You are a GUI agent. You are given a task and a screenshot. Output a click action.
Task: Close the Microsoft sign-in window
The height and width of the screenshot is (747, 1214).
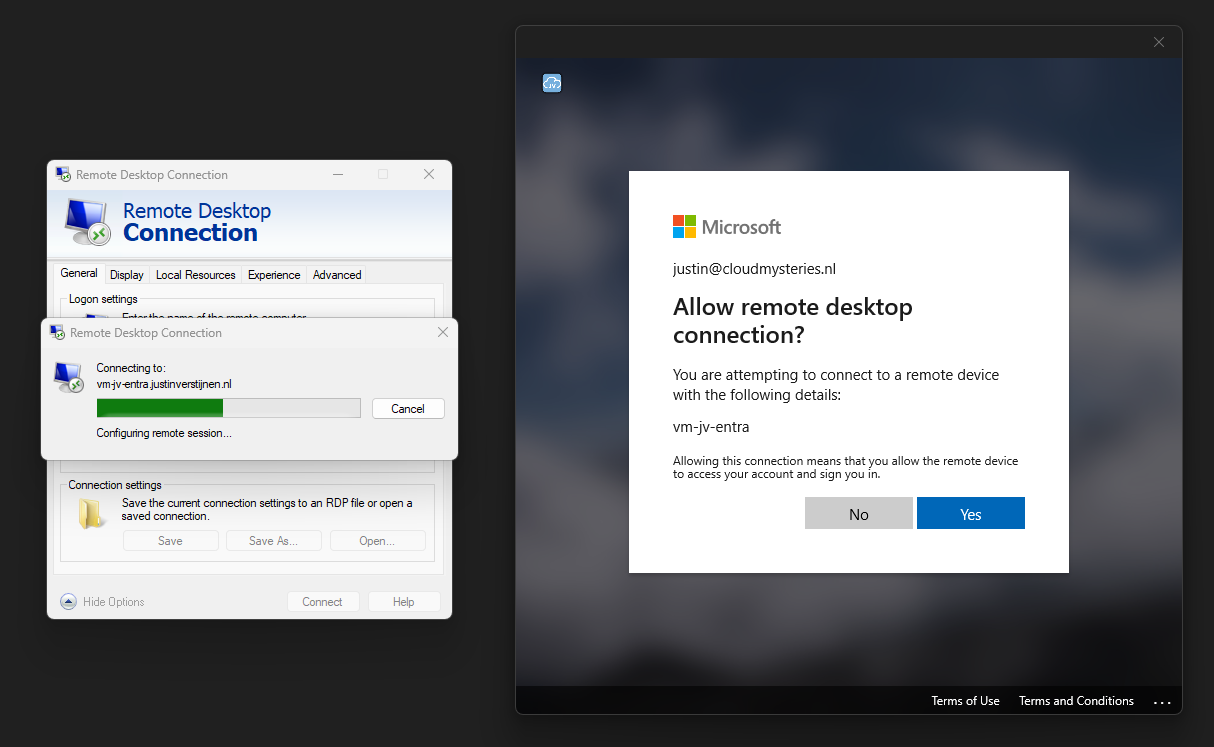pos(1159,42)
